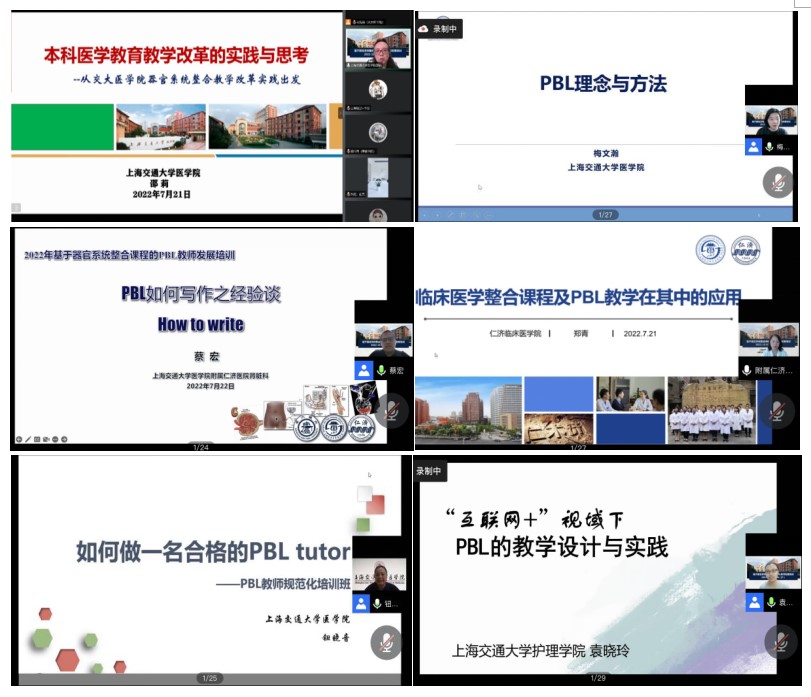
Task: Click the blue person icon beside 袁晓玲's video label
Action: 753,603
